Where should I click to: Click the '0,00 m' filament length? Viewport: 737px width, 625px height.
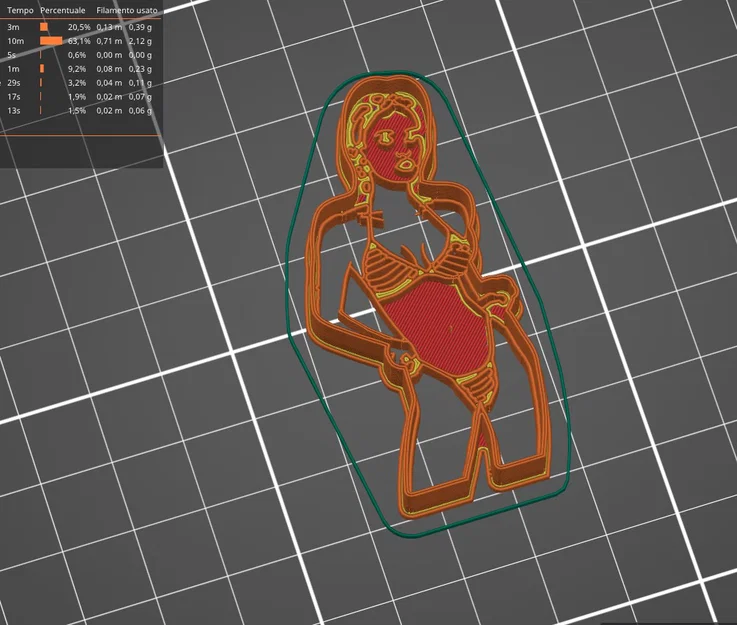click(109, 55)
